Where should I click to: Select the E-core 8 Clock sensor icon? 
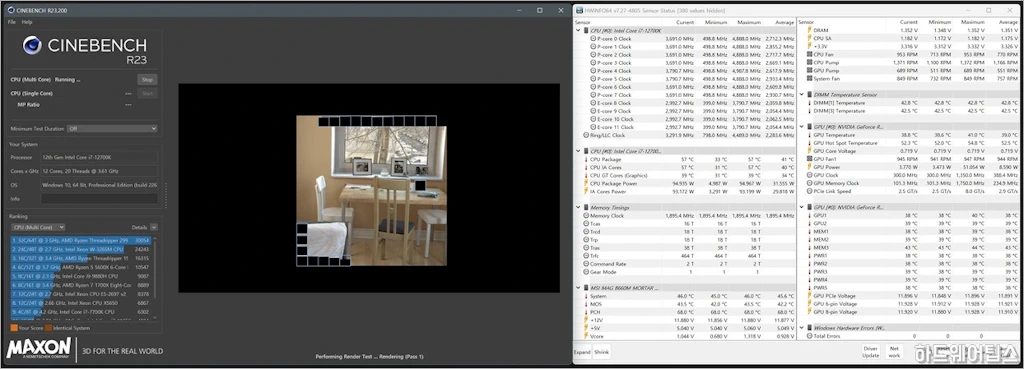[593, 103]
